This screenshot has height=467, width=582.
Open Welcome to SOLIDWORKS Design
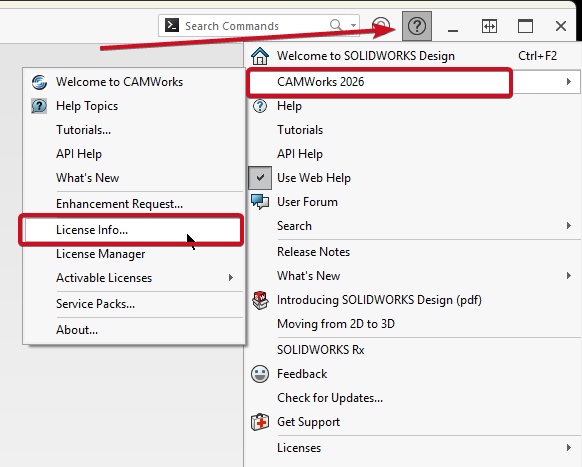pyautogui.click(x=366, y=56)
